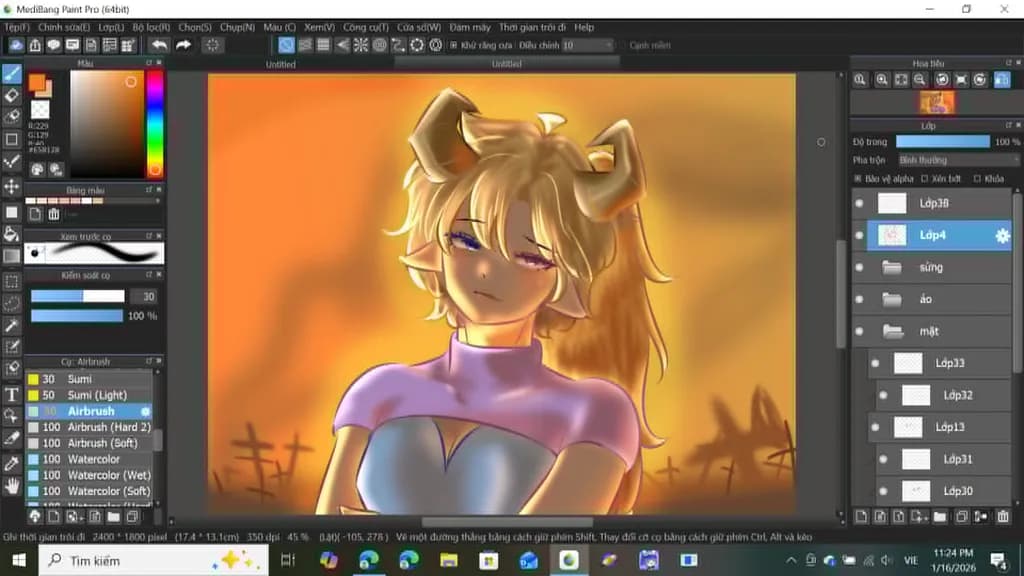Click rotate right icon in Navigator
This screenshot has width=1024, height=576.
click(980, 80)
